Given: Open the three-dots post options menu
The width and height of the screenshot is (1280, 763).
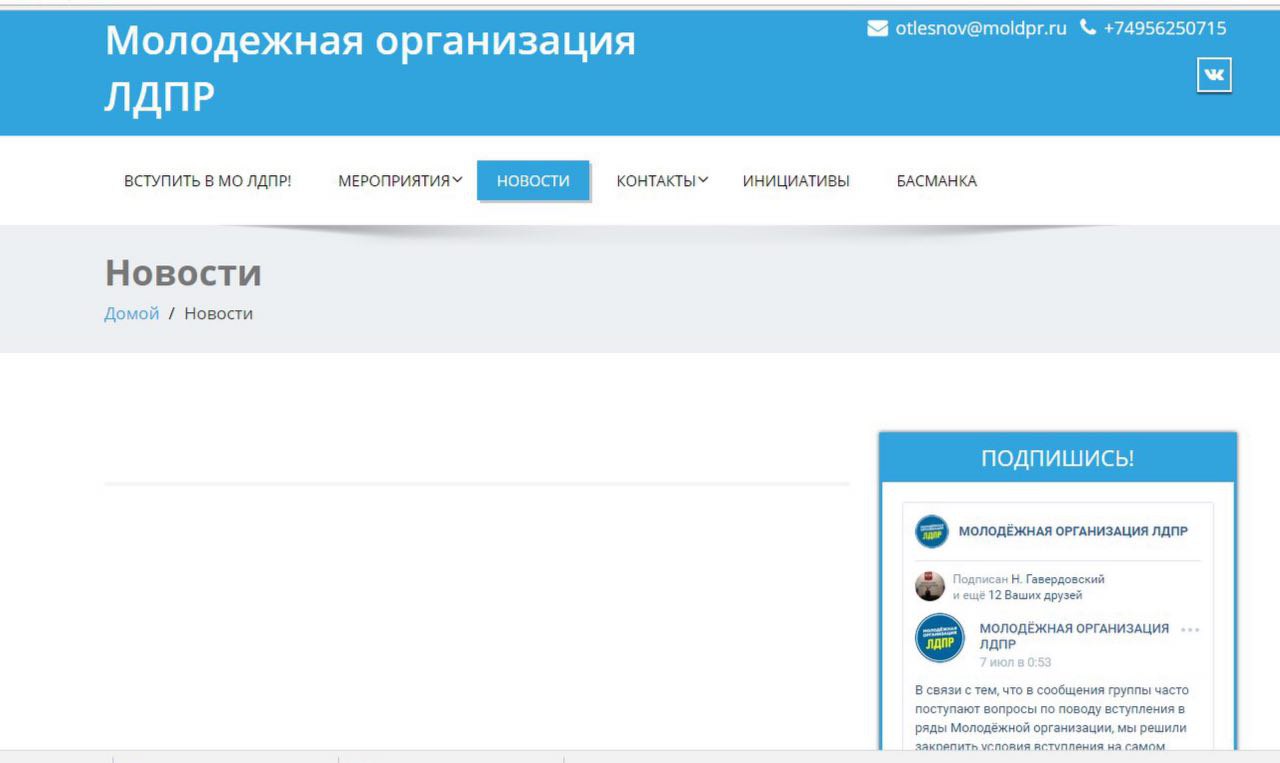Looking at the screenshot, I should click(1190, 630).
